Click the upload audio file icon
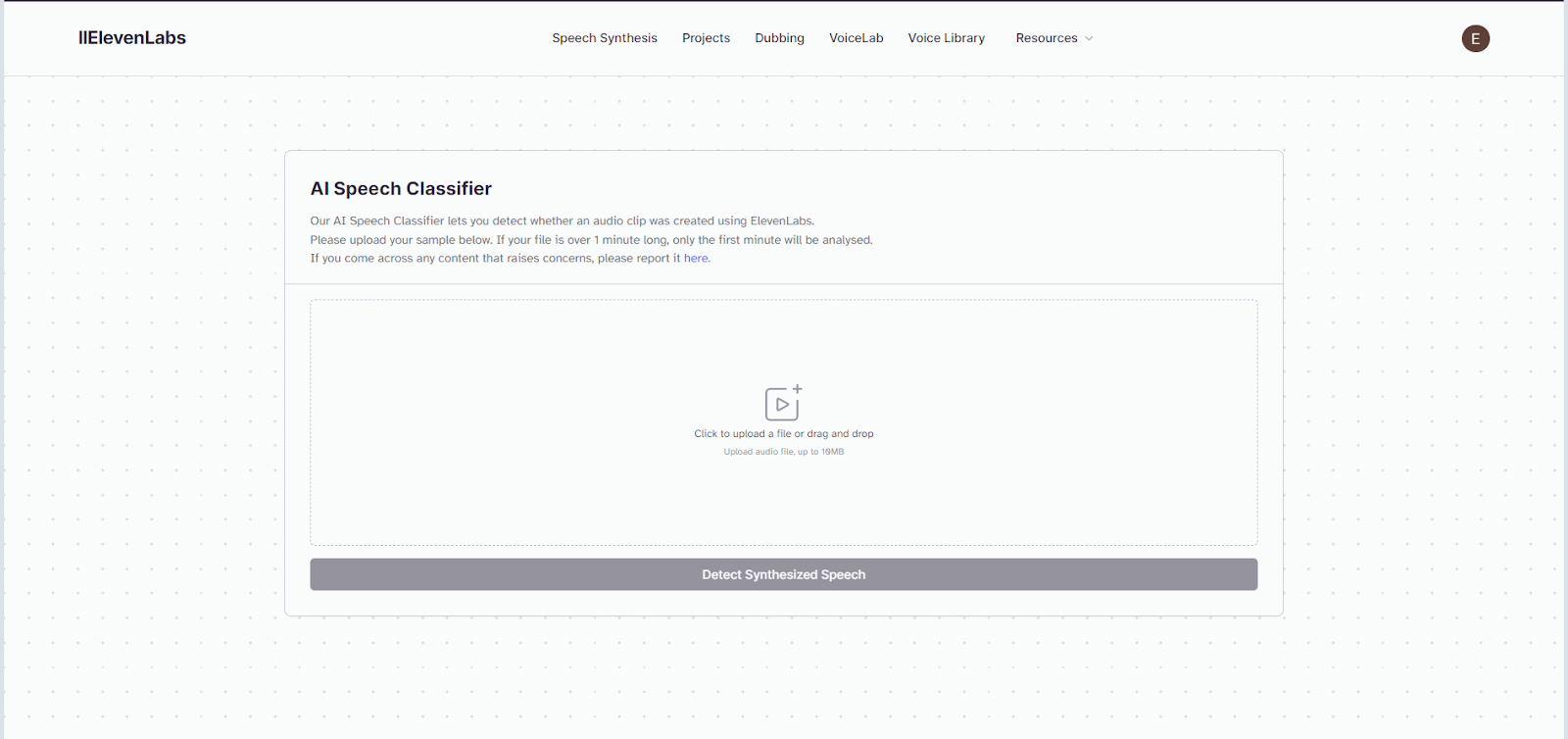Image resolution: width=1568 pixels, height=739 pixels. point(783,403)
